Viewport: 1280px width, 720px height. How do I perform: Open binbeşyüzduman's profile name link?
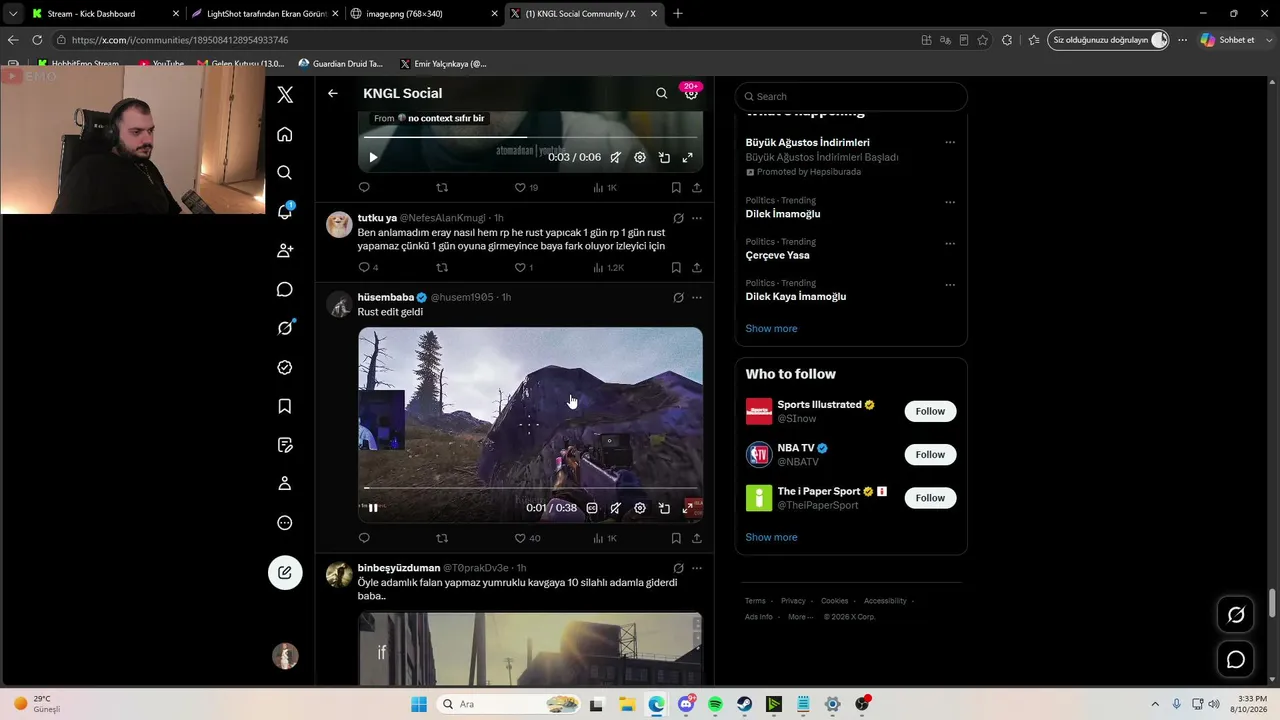coord(399,568)
